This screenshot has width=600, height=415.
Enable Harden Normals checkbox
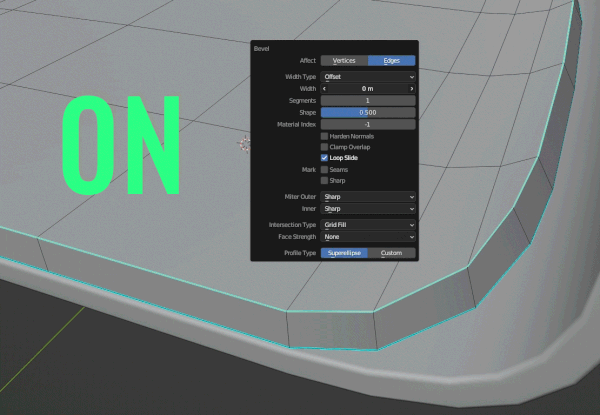pyautogui.click(x=324, y=136)
